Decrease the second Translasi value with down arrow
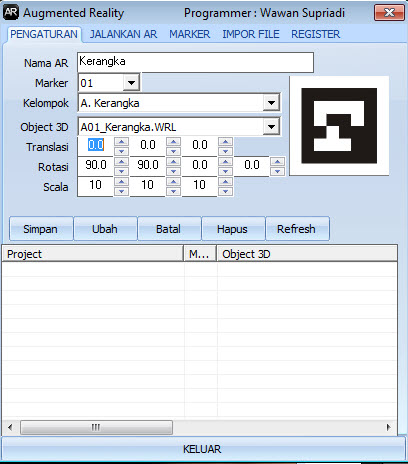This screenshot has height=464, width=408. (x=173, y=151)
